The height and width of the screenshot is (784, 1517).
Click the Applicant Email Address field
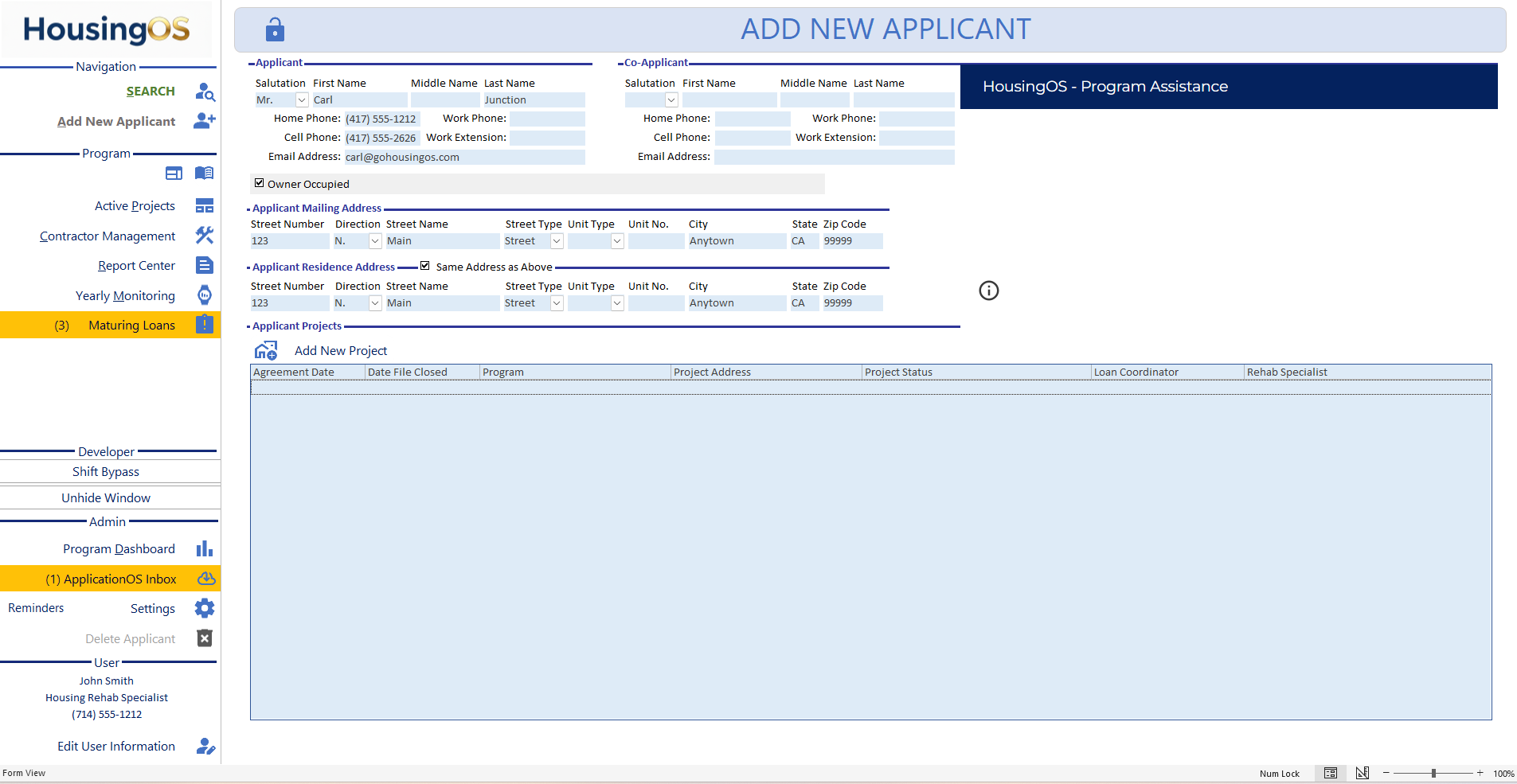click(464, 157)
